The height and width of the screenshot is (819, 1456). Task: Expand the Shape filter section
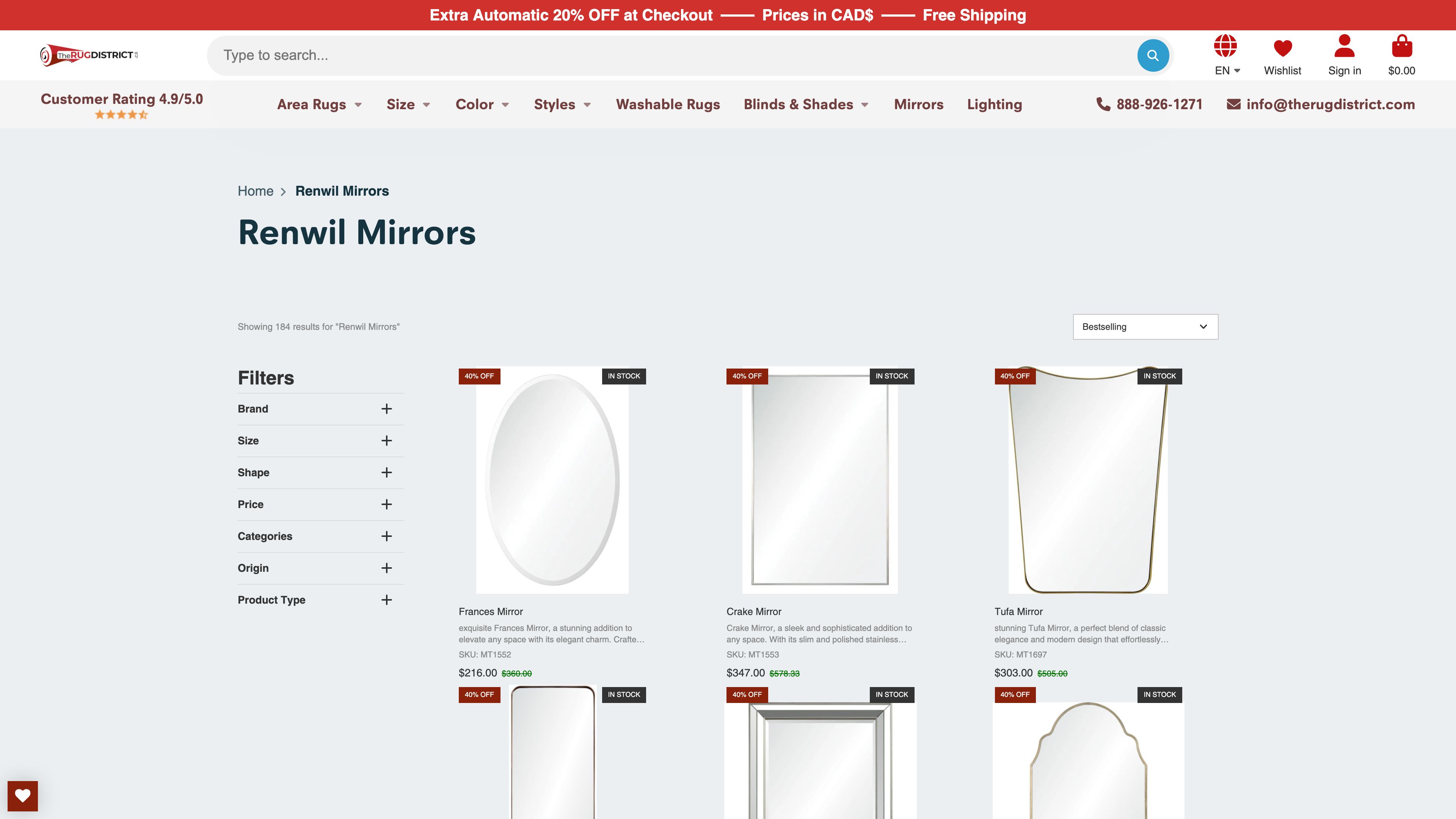tap(388, 472)
